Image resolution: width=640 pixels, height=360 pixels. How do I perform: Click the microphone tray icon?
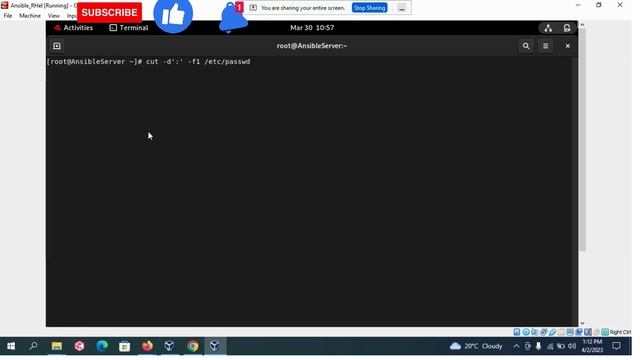tap(538, 346)
